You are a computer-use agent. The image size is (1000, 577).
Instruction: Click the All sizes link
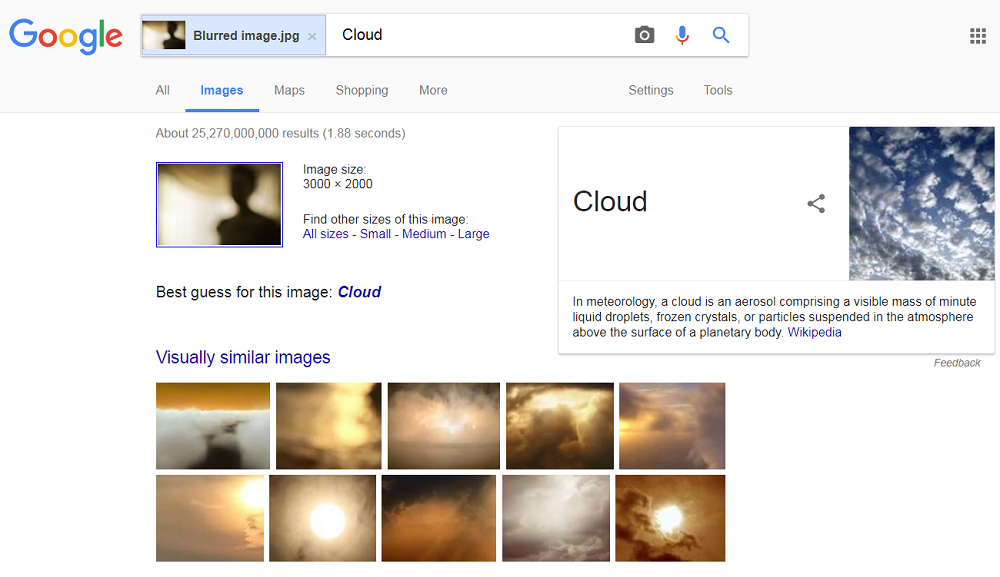pyautogui.click(x=325, y=233)
